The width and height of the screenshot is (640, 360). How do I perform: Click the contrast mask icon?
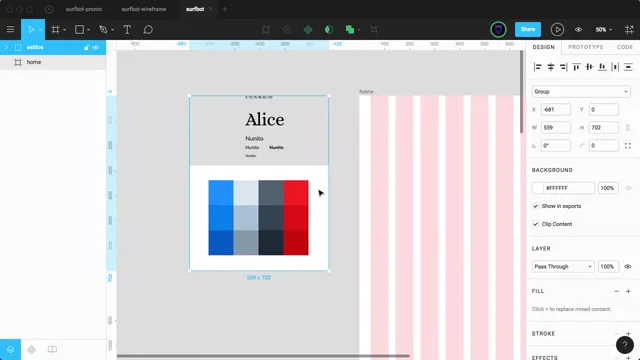click(329, 29)
